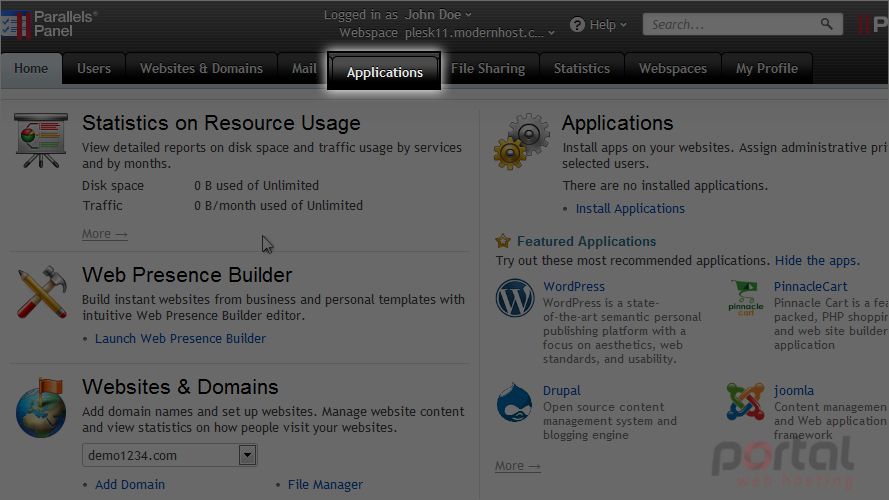Image resolution: width=889 pixels, height=500 pixels.
Task: Click the Web Presence Builder tools icon
Action: (42, 292)
